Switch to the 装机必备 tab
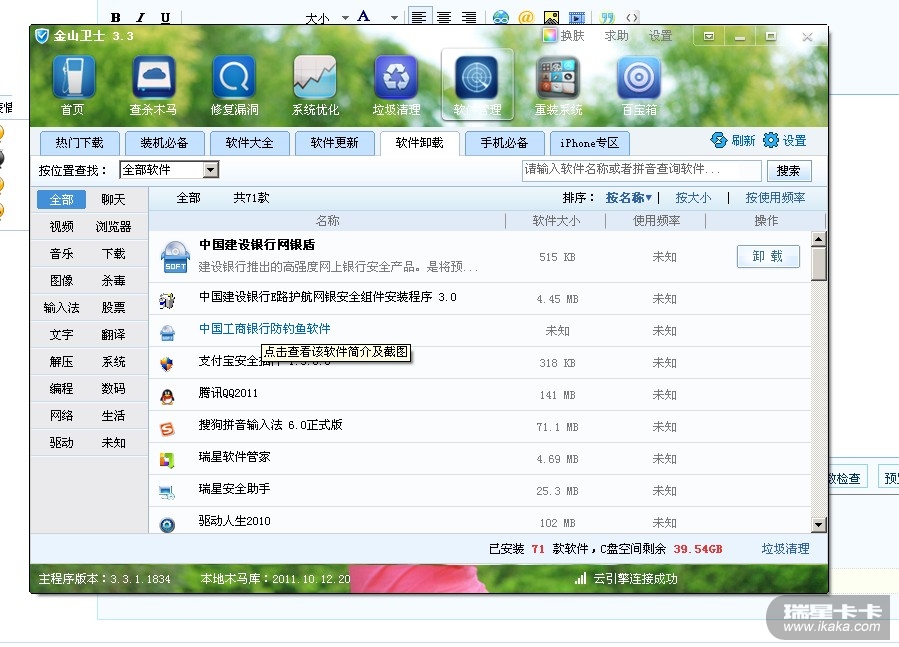 165,143
